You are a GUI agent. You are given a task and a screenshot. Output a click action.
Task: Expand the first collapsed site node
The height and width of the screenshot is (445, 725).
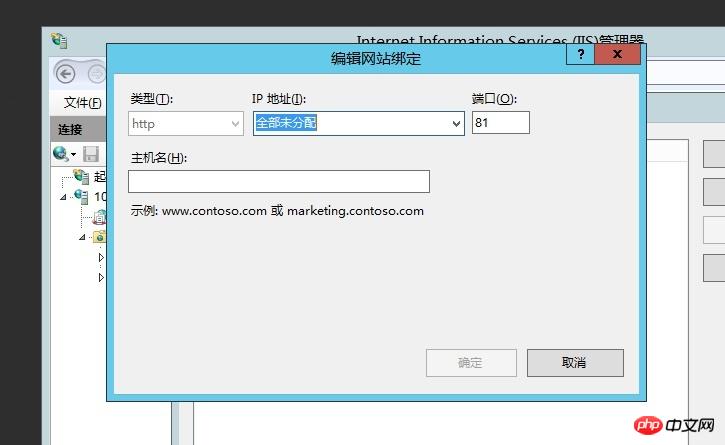tap(101, 257)
